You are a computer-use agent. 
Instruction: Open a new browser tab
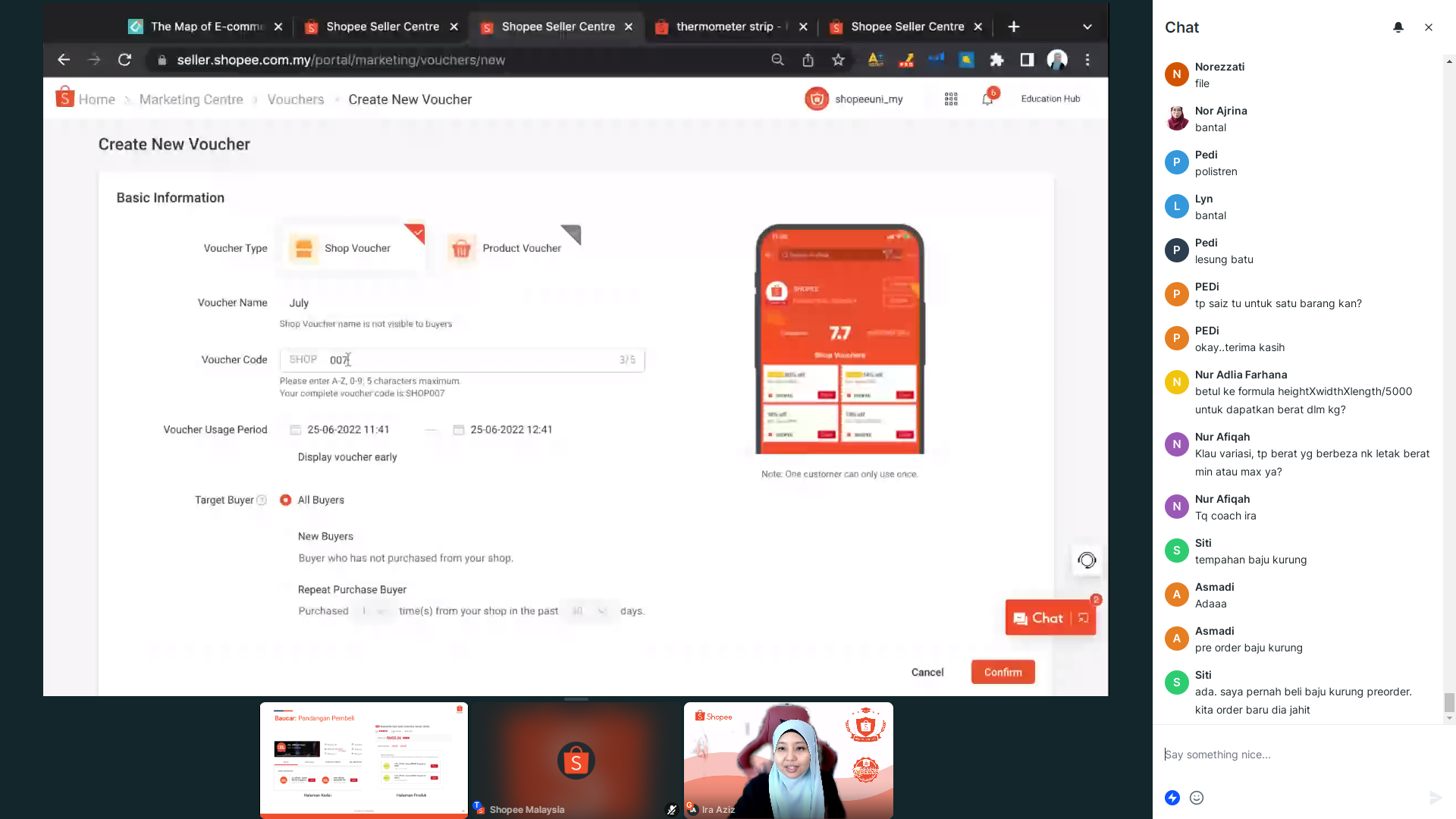[1014, 27]
